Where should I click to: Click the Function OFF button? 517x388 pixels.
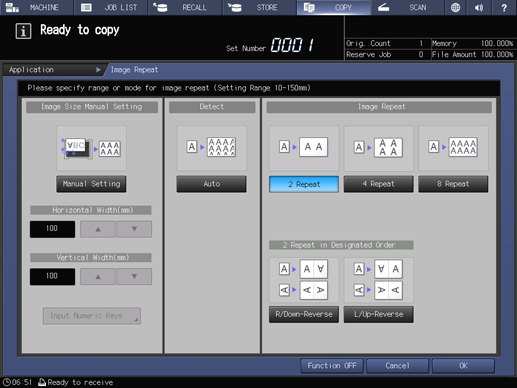[x=332, y=366]
